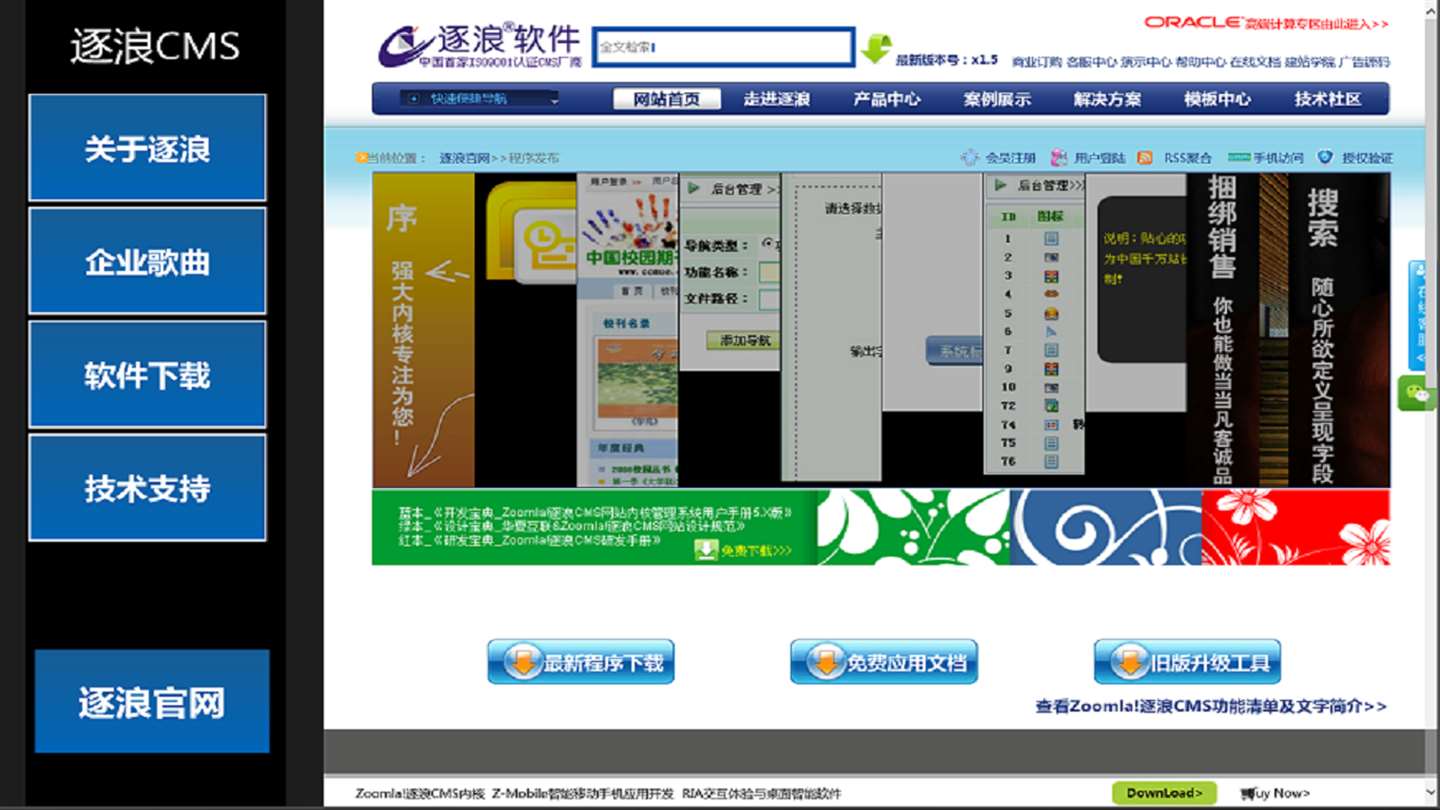Click the ORACLE banner link
This screenshot has height=810, width=1440.
click(1266, 22)
